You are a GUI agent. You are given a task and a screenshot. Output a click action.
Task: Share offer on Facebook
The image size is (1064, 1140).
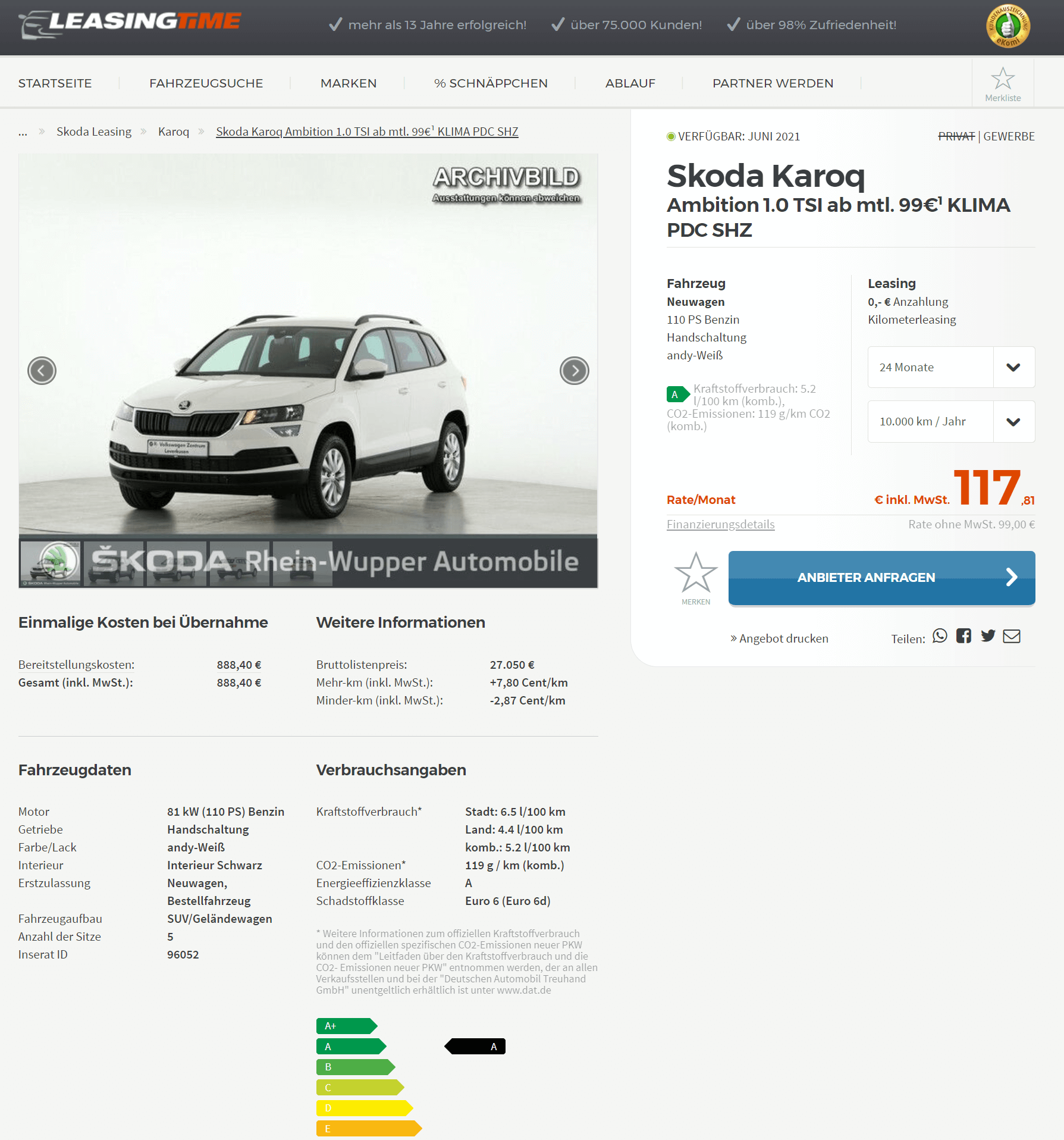(x=963, y=636)
